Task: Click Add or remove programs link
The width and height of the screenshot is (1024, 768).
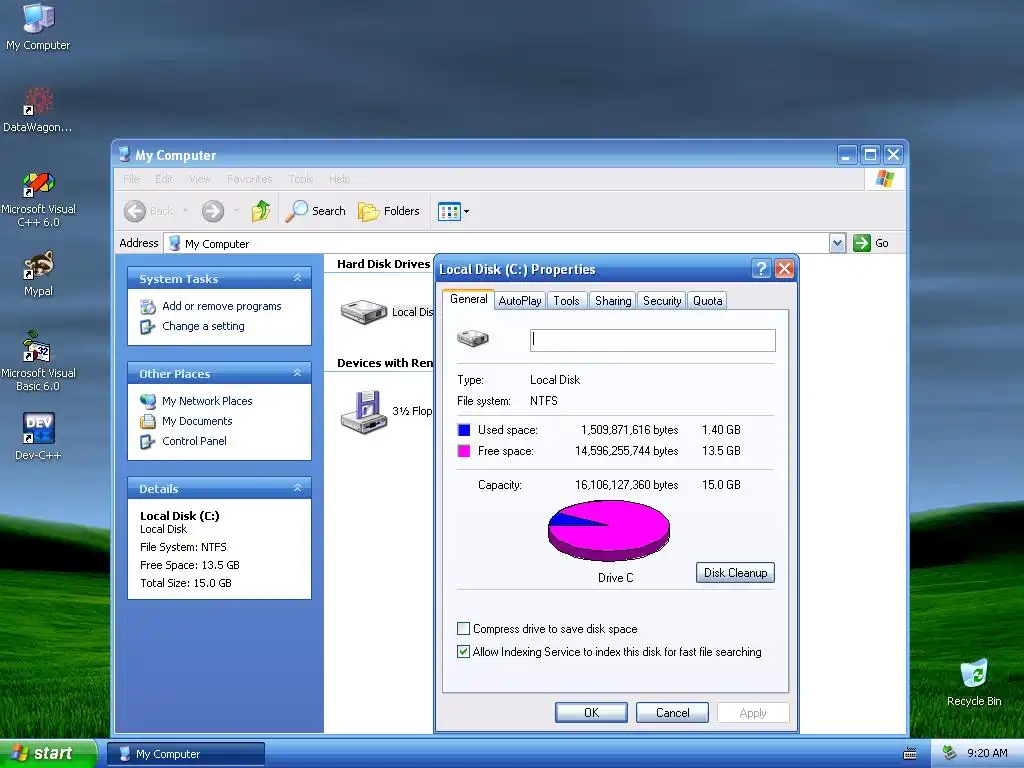Action: point(221,306)
